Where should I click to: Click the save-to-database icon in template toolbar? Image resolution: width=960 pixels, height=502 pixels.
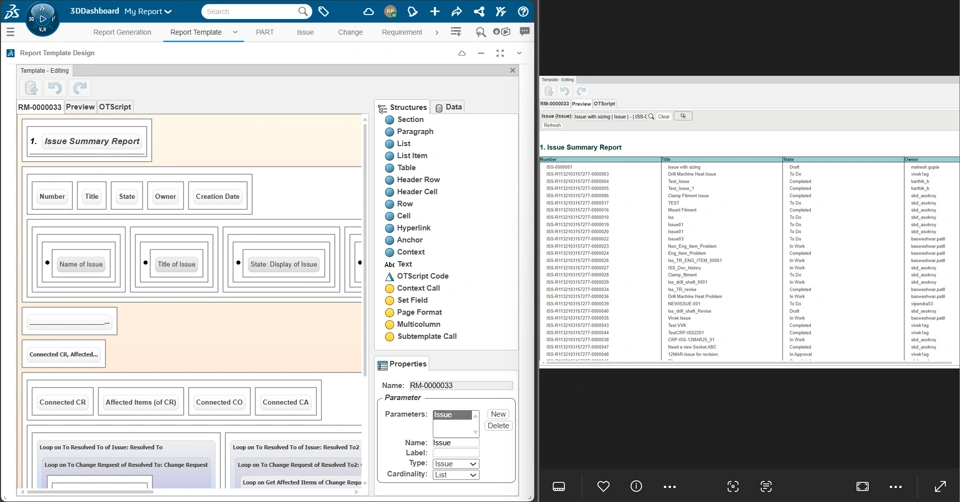point(31,88)
